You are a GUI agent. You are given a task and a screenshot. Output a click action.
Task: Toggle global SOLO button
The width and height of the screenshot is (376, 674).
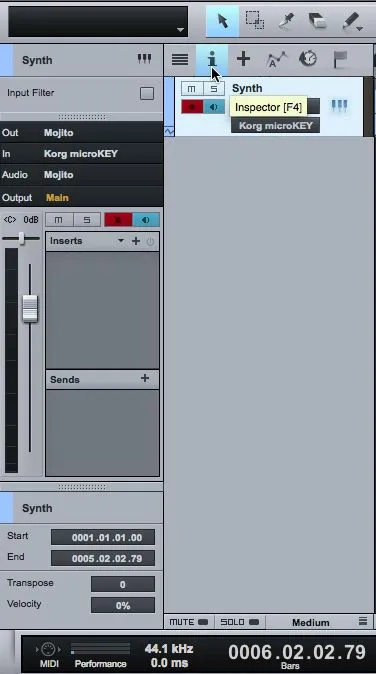pyautogui.click(x=240, y=622)
